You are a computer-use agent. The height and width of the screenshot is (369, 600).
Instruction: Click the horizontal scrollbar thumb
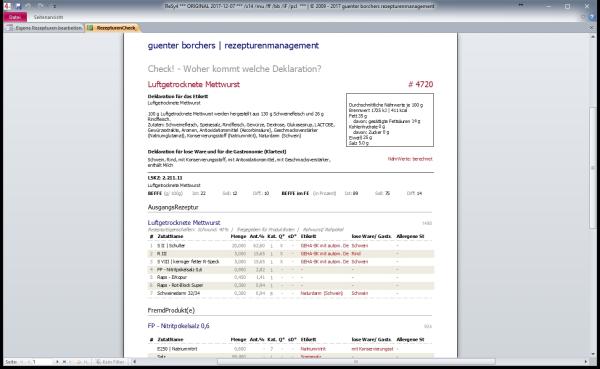click(356, 362)
